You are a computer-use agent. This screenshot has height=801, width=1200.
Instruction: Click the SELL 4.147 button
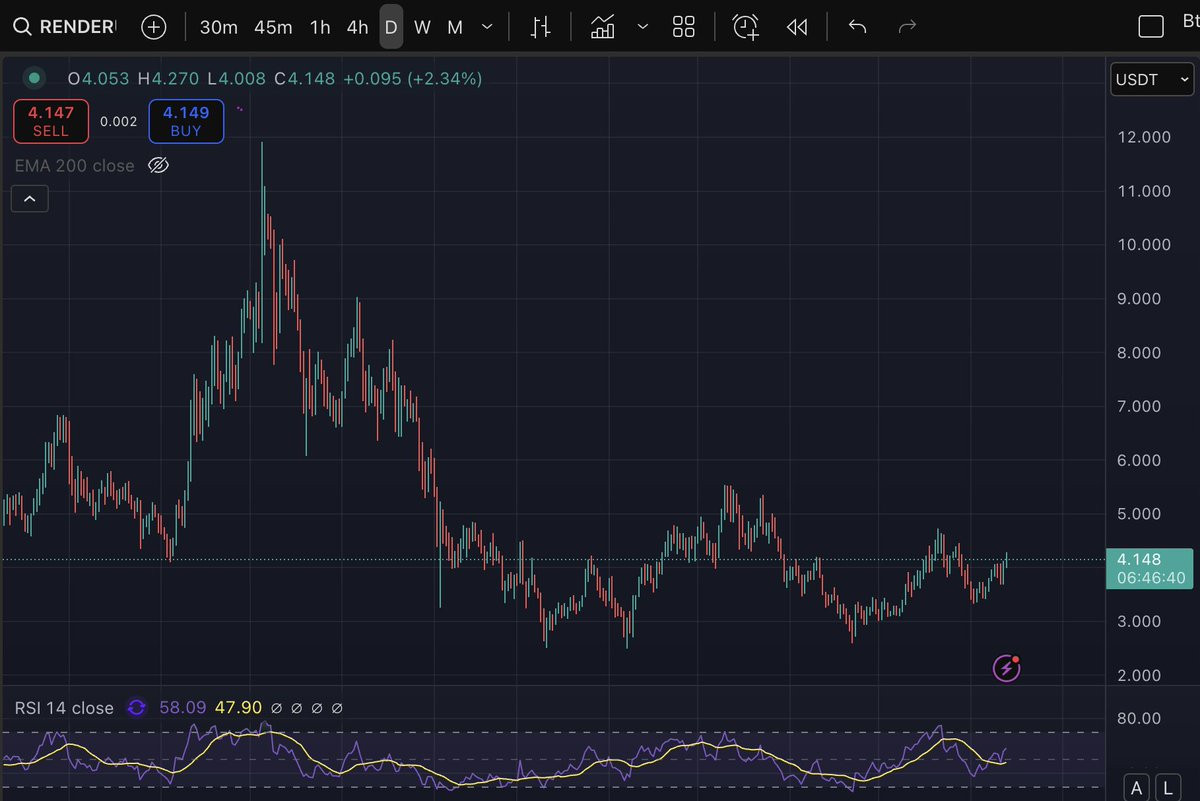51,121
